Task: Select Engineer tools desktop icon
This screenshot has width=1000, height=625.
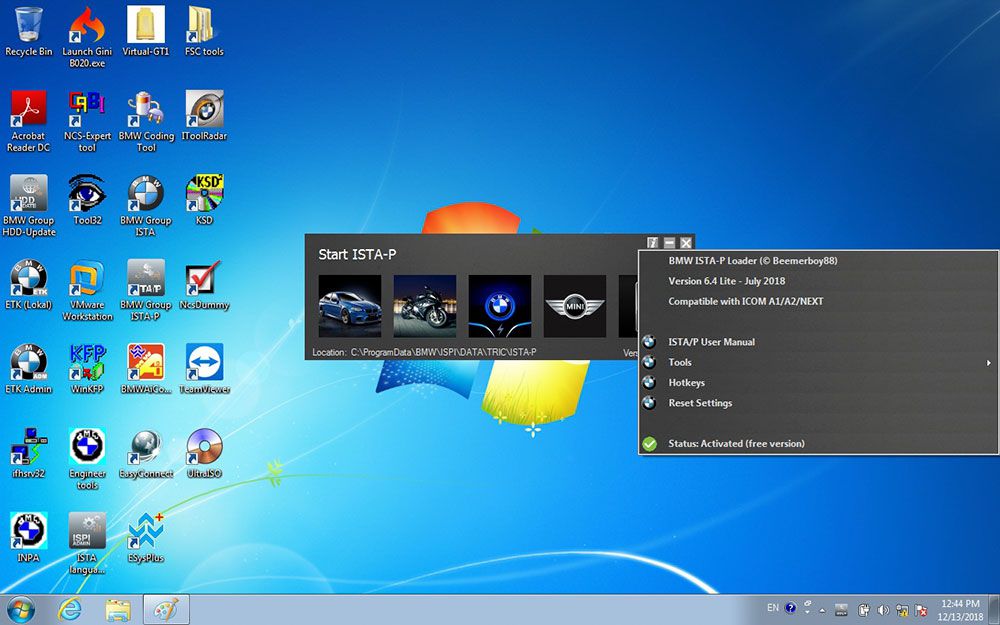Action: click(87, 459)
